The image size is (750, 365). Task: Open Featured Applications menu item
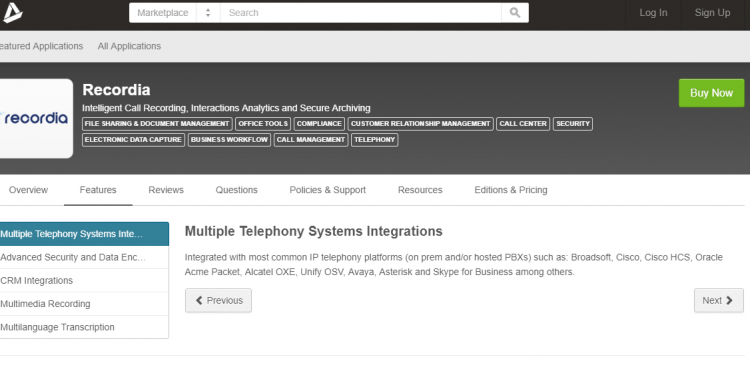(x=41, y=46)
